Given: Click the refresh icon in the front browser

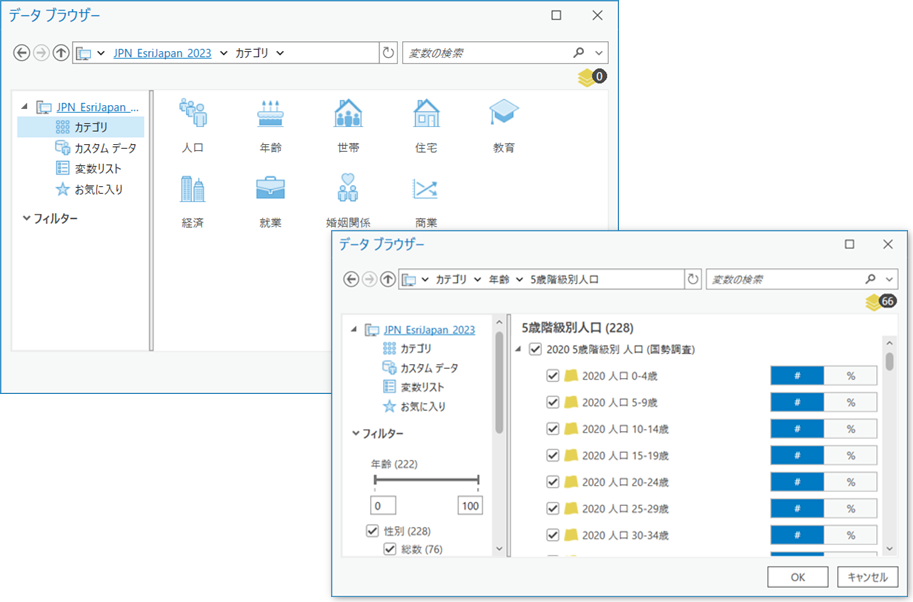Looking at the screenshot, I should pos(693,279).
